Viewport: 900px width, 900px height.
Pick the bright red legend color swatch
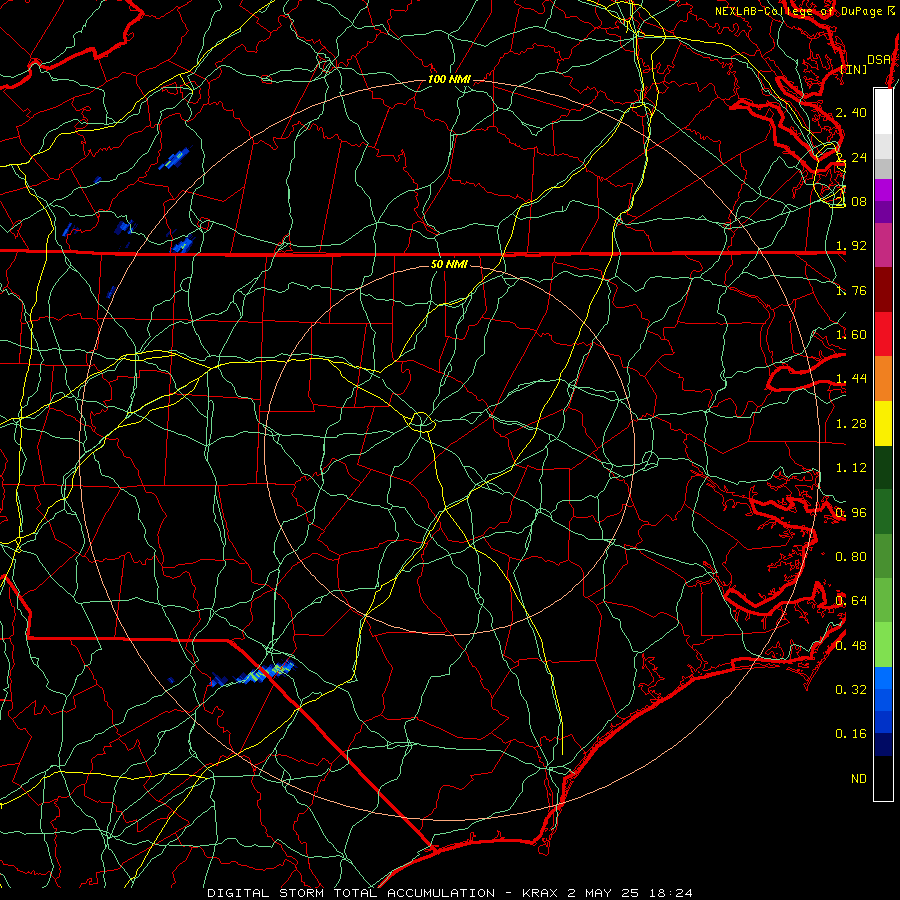point(883,334)
